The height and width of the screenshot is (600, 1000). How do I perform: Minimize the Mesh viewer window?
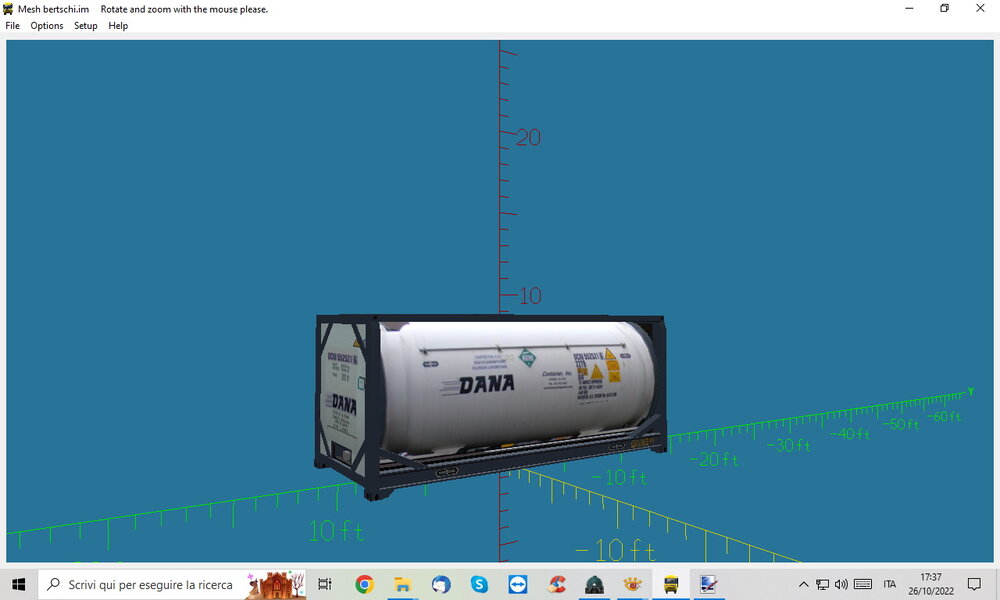[x=909, y=8]
